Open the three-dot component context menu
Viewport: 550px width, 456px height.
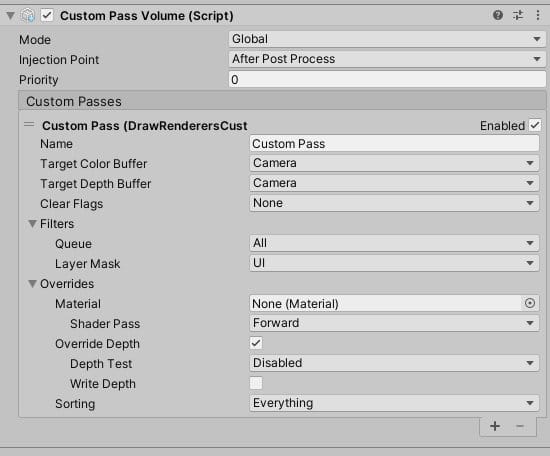(538, 15)
